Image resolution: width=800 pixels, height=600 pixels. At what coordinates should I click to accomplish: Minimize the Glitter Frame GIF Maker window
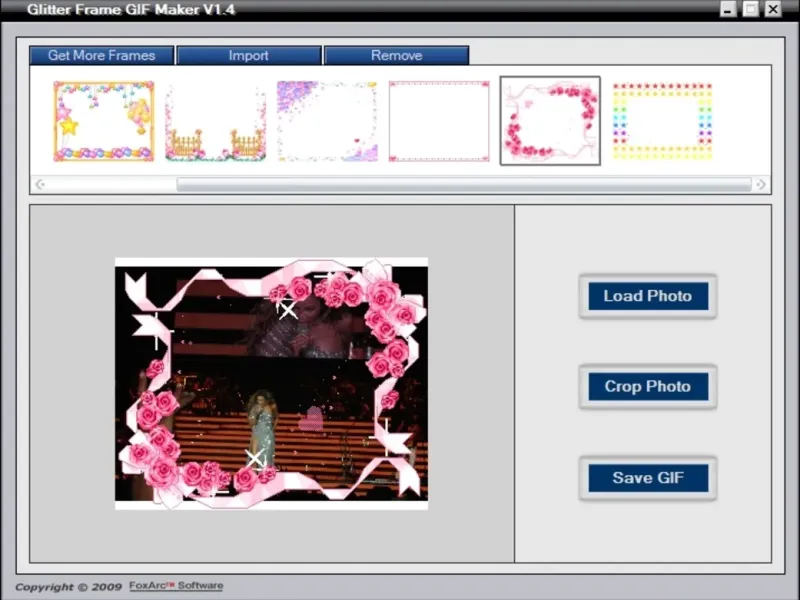(728, 9)
